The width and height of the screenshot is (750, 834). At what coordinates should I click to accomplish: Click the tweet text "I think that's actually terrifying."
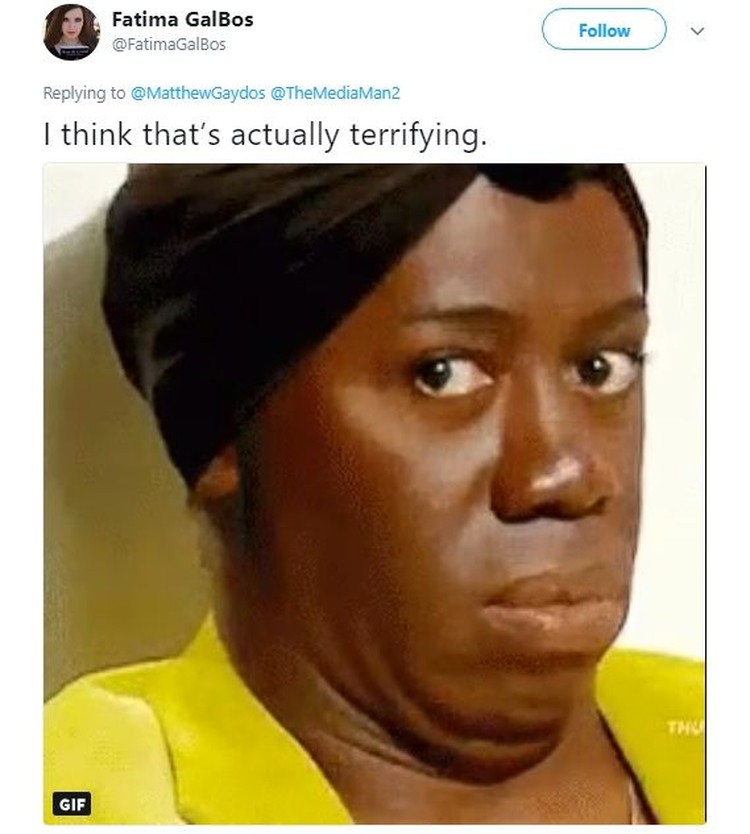265,135
